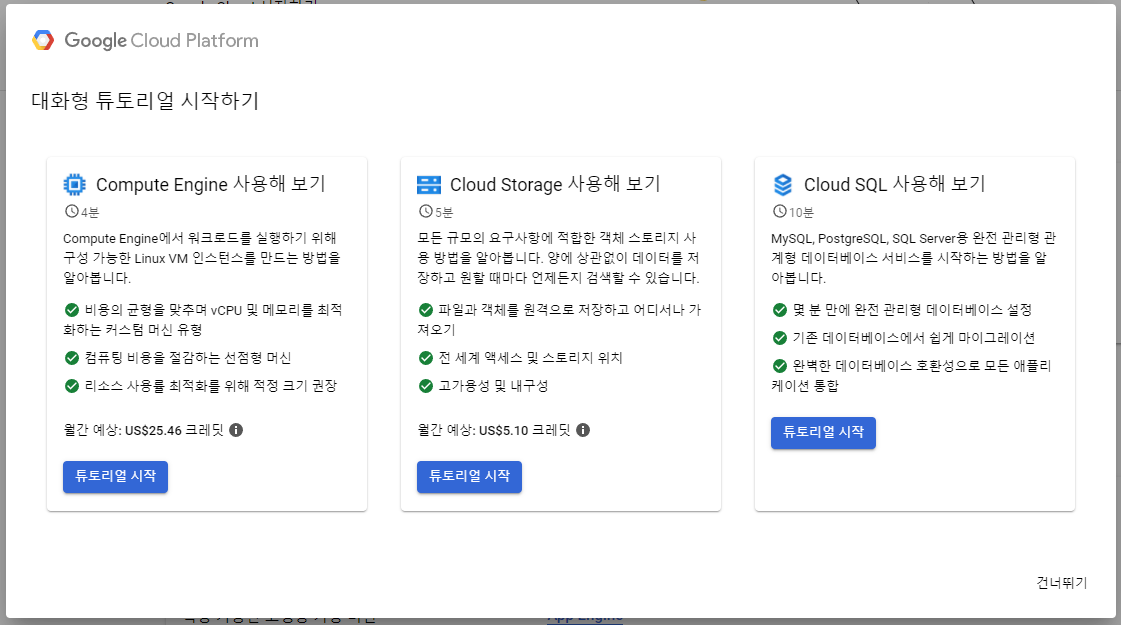
Task: Click the 전 세계 액세스 및 스토리지 위치 text
Action: tap(530, 358)
